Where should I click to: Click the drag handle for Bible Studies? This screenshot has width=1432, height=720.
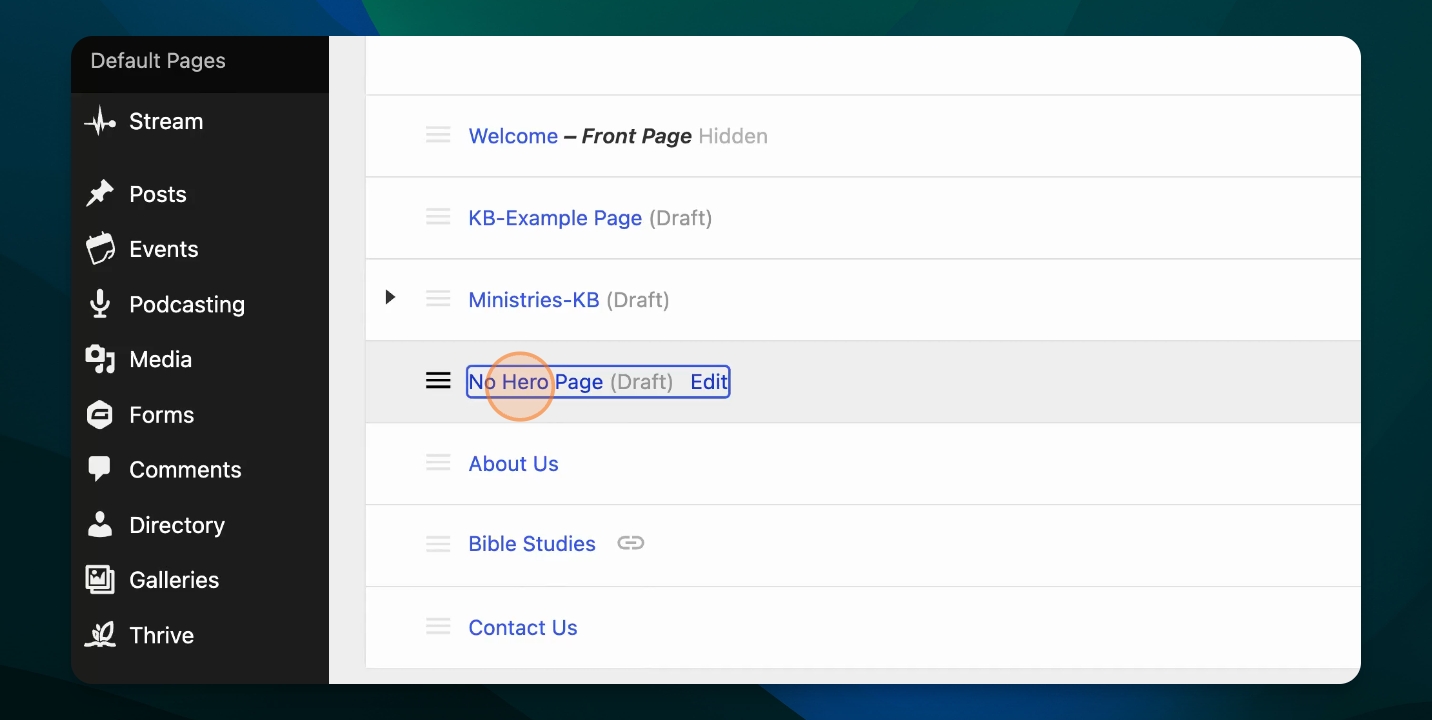(438, 545)
